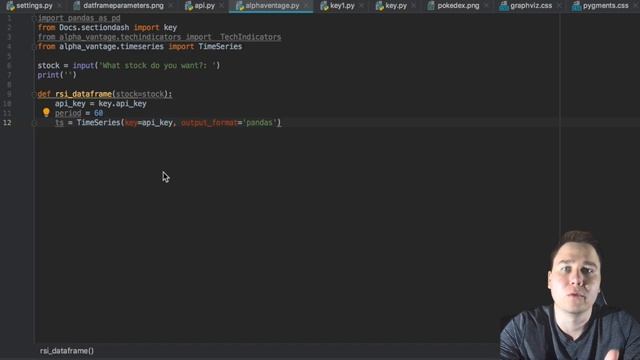The height and width of the screenshot is (360, 640).
Task: Close the key1.py tab
Action: coord(361,6)
